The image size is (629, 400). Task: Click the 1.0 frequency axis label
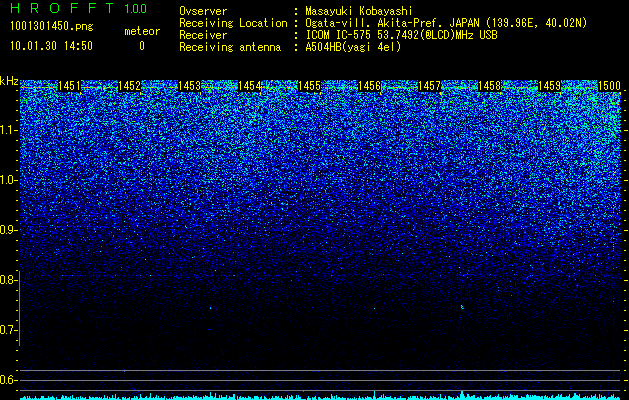8,180
